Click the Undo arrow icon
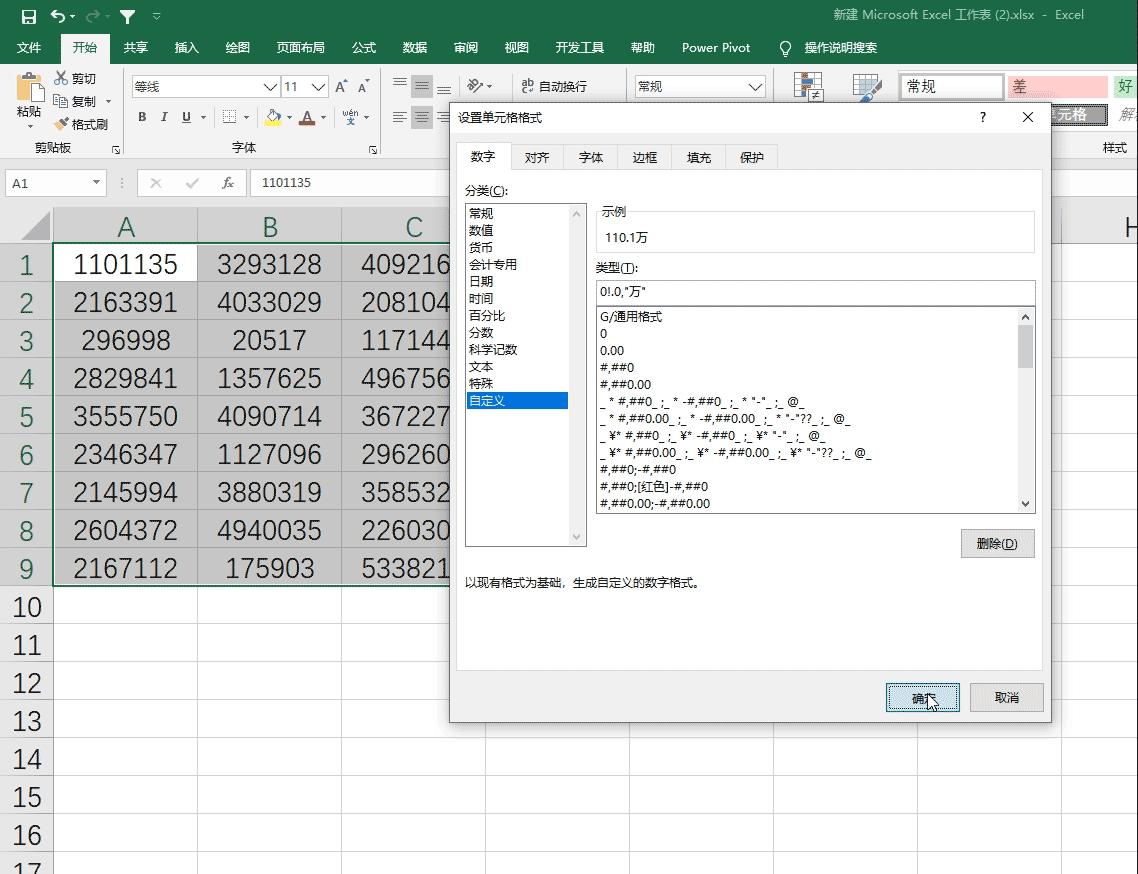Screen dimensions: 1138x874 (58, 16)
